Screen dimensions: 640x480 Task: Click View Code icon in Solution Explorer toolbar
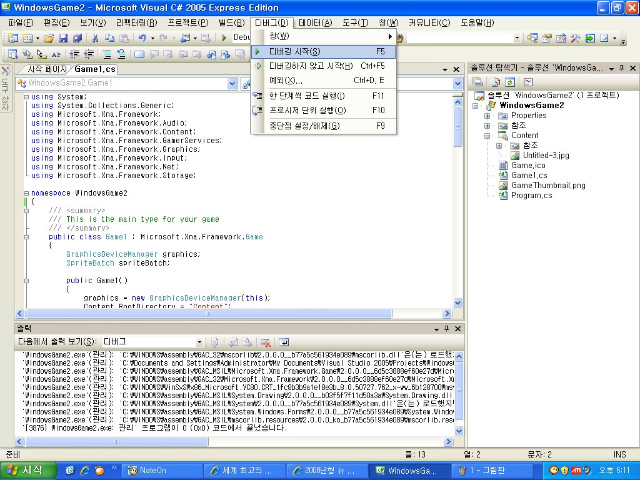click(528, 82)
